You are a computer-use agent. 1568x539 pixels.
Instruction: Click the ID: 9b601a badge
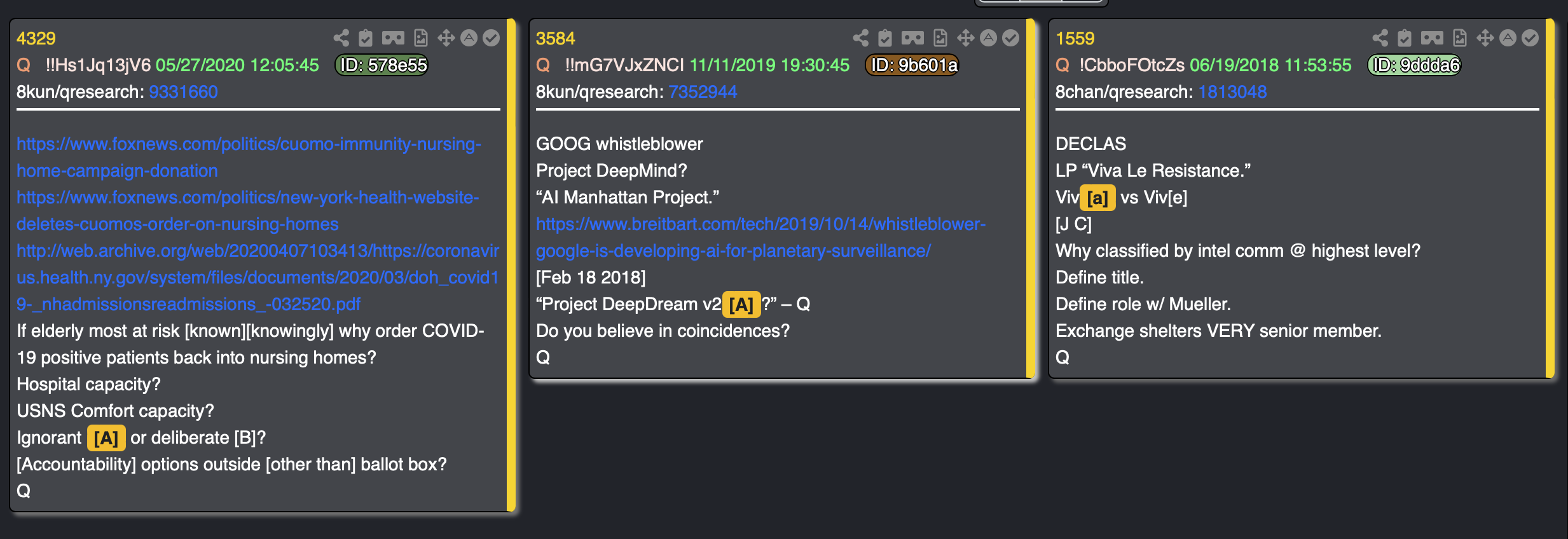pos(912,65)
